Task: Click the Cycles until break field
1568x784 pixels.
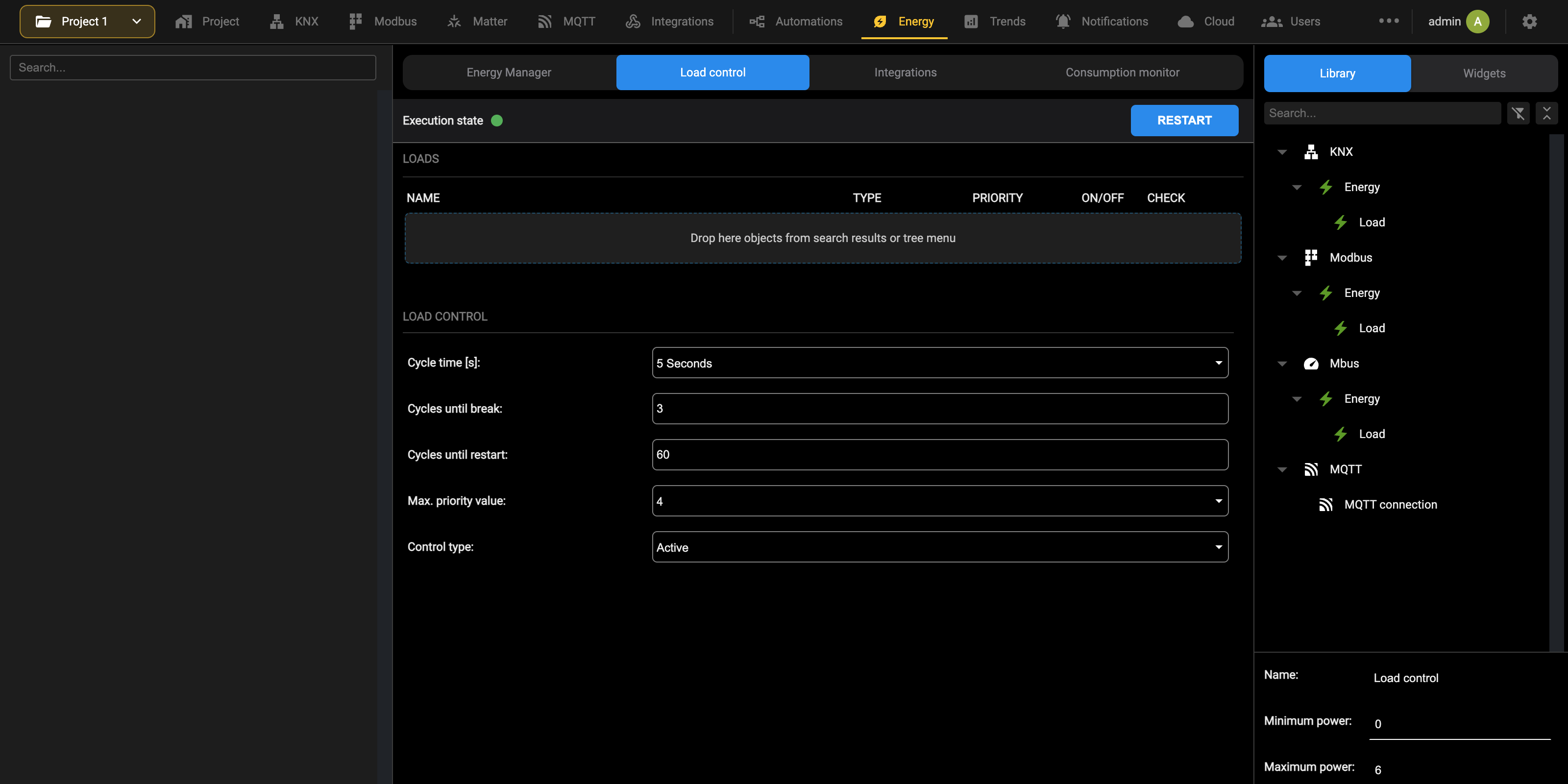Action: (x=940, y=409)
